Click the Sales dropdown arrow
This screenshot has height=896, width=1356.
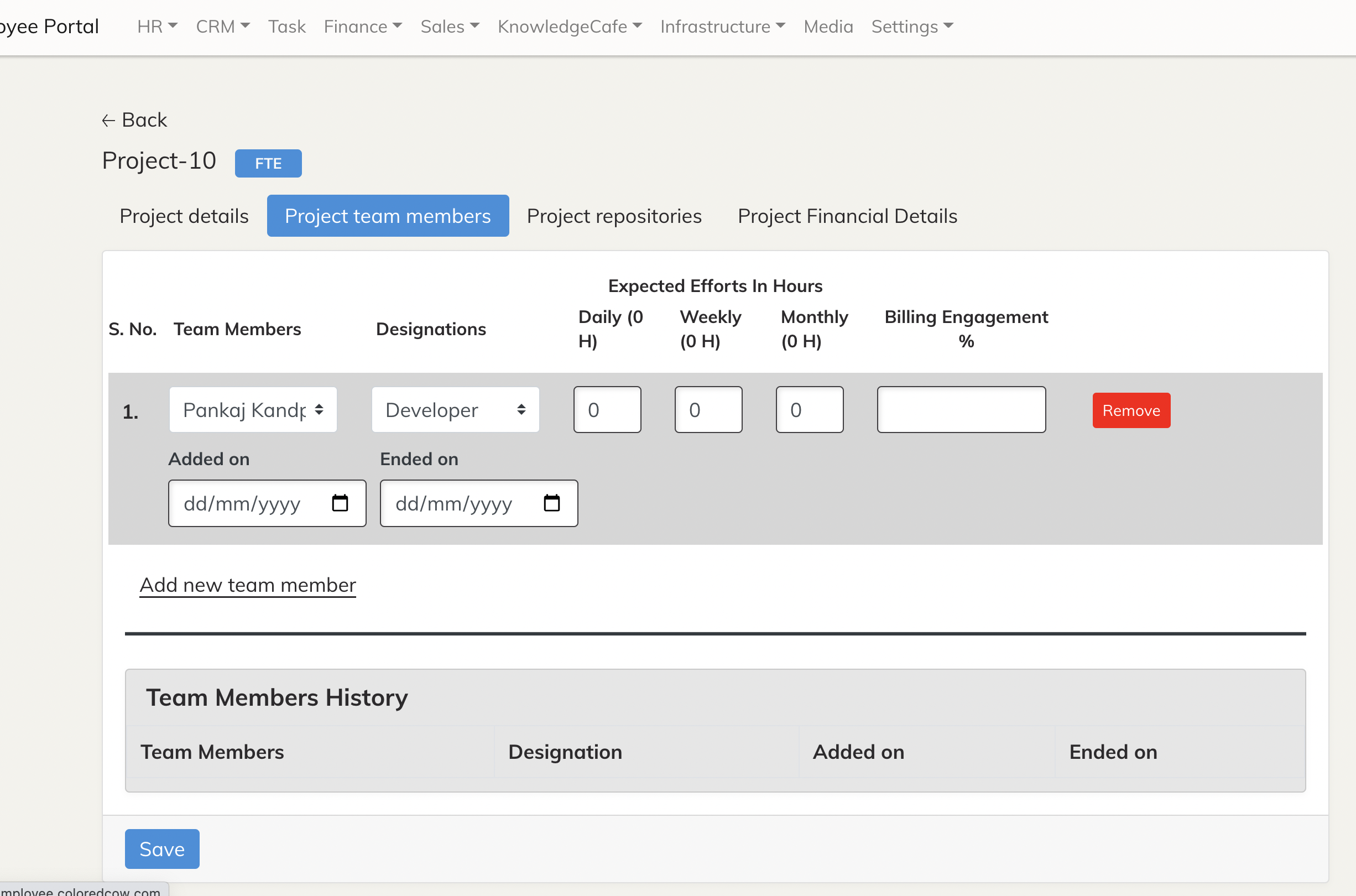[x=474, y=25]
